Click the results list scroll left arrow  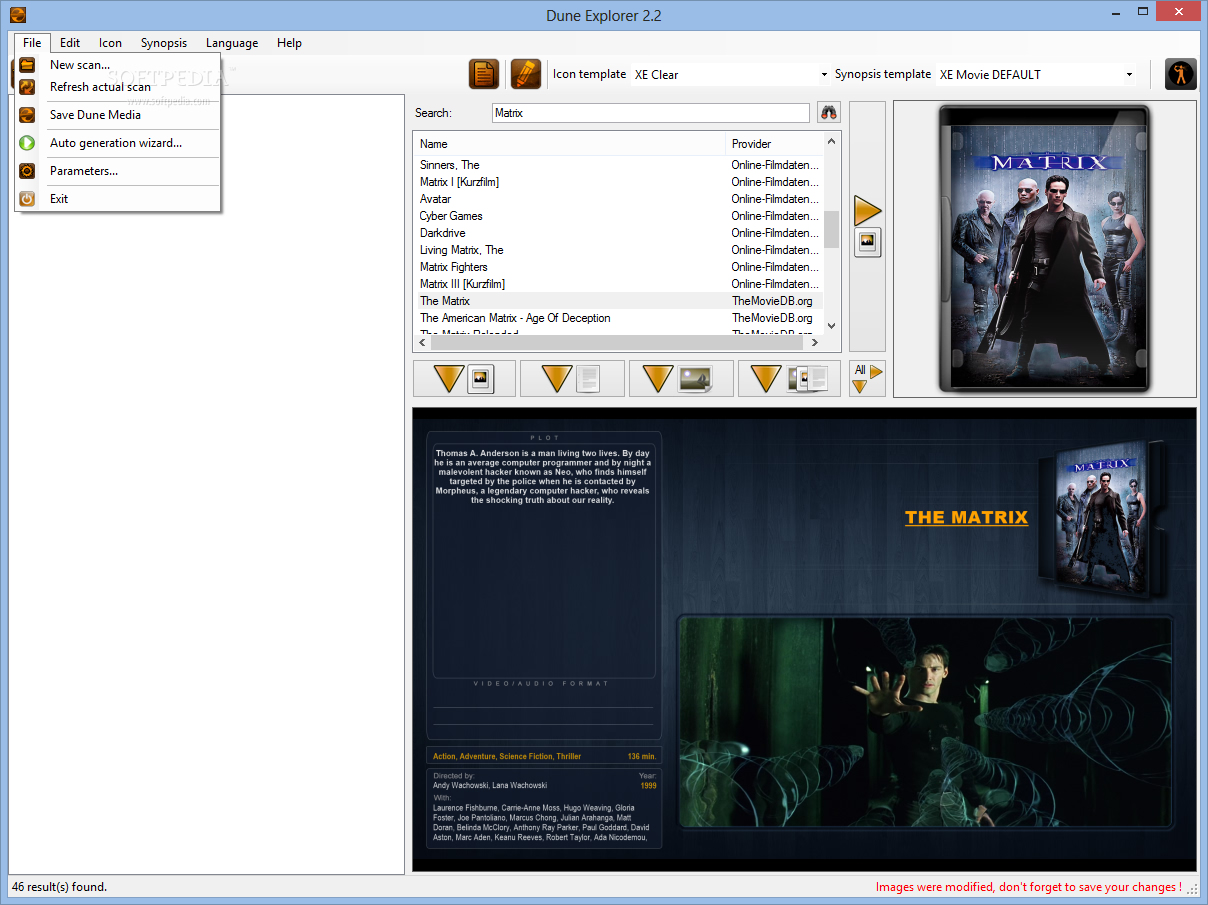coord(422,342)
